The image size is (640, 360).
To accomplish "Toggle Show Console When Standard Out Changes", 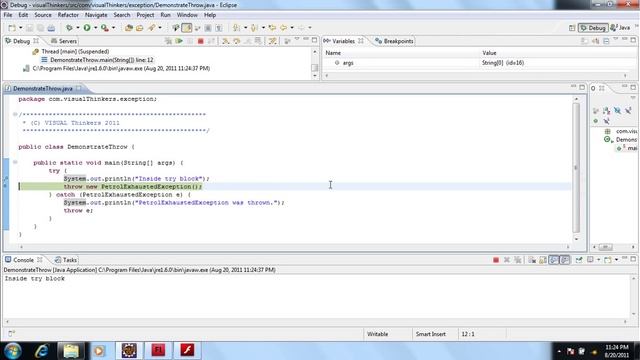I will click(x=553, y=260).
